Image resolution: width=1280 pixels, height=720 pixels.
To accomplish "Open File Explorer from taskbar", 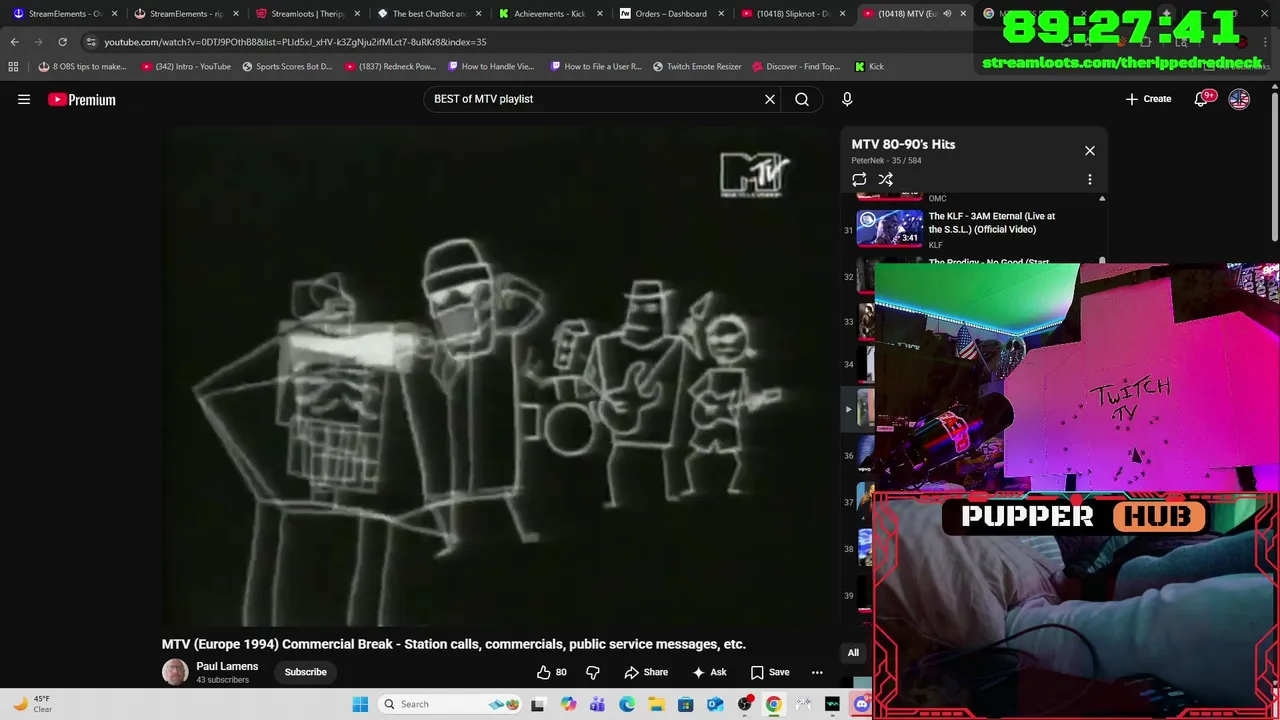I will [x=656, y=704].
